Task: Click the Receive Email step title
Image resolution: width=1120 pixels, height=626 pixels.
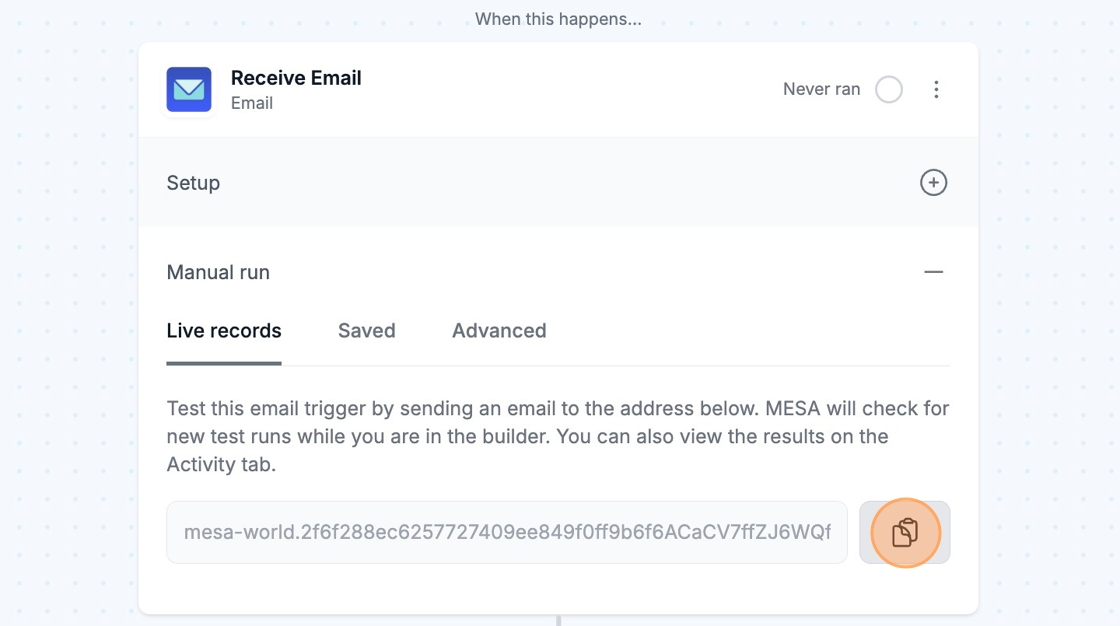Action: click(296, 78)
